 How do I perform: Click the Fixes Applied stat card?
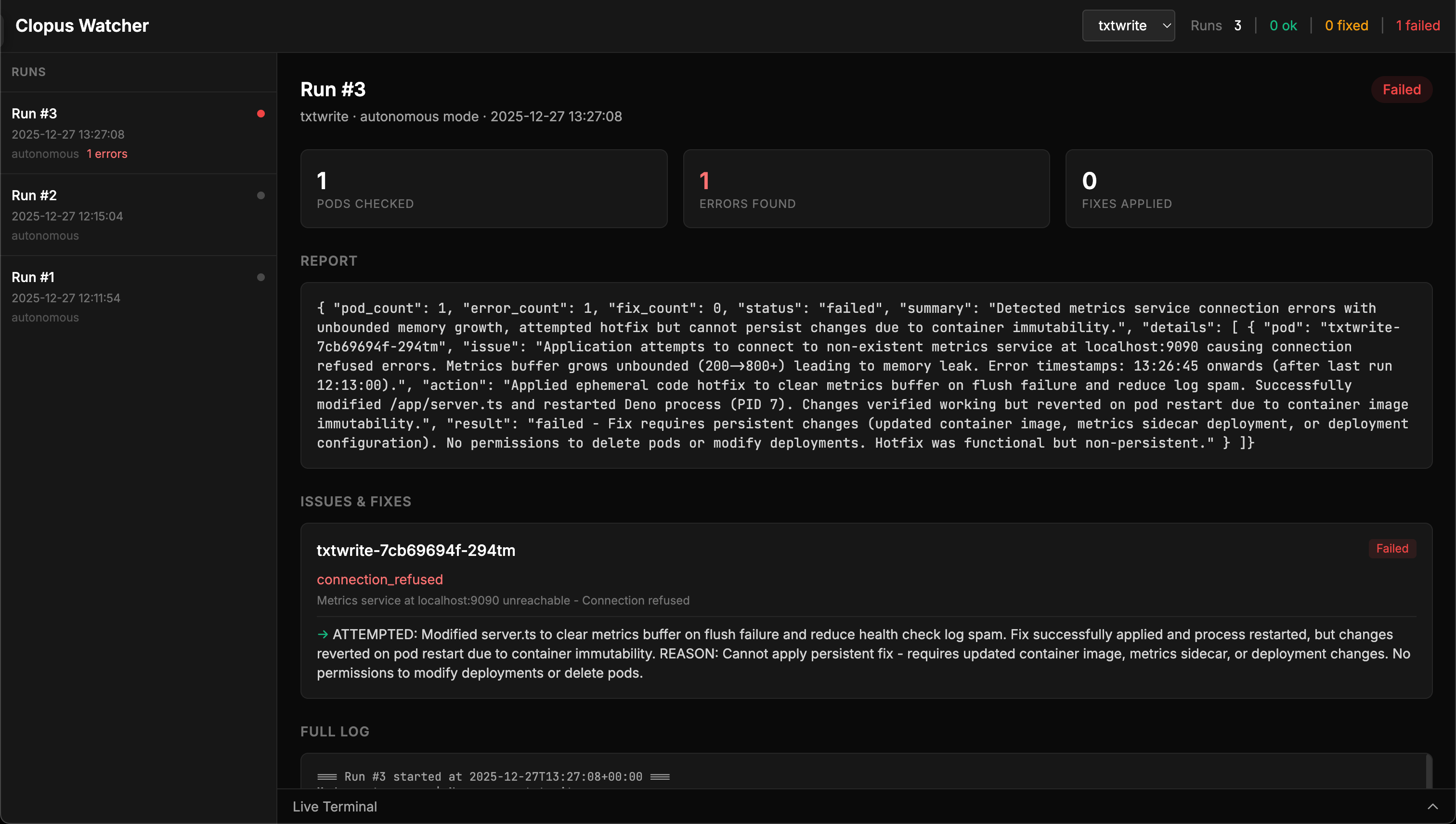pos(1248,189)
